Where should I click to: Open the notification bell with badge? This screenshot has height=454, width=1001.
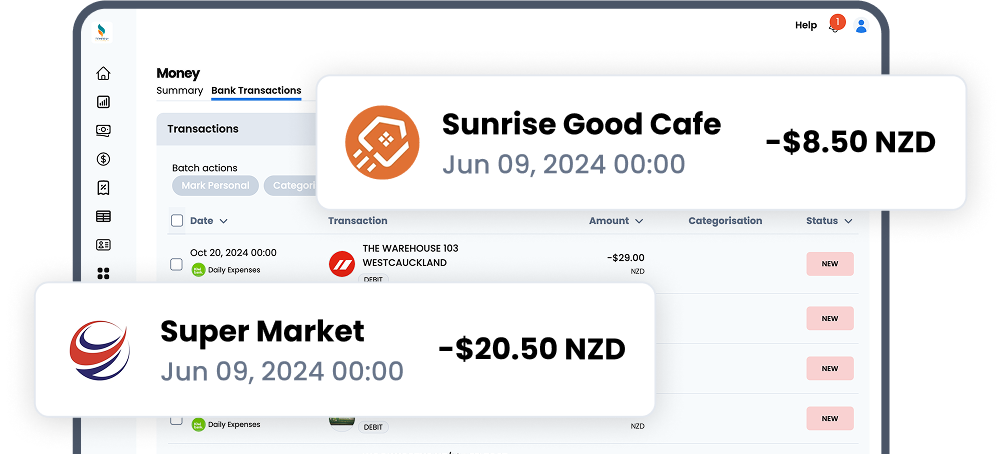point(835,24)
